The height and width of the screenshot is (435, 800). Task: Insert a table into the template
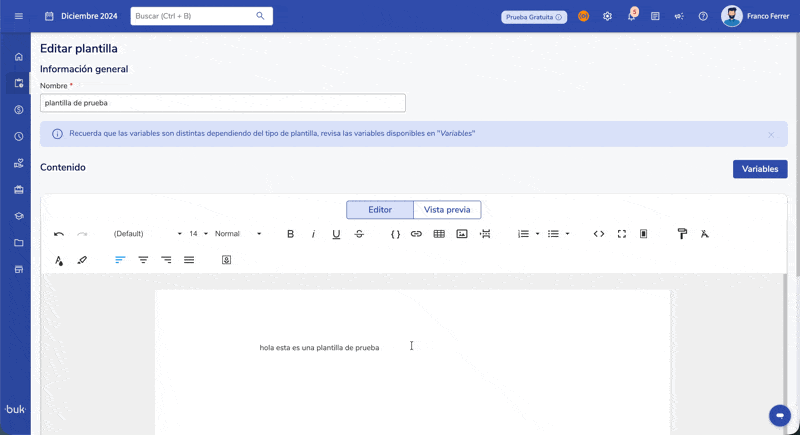(x=439, y=234)
